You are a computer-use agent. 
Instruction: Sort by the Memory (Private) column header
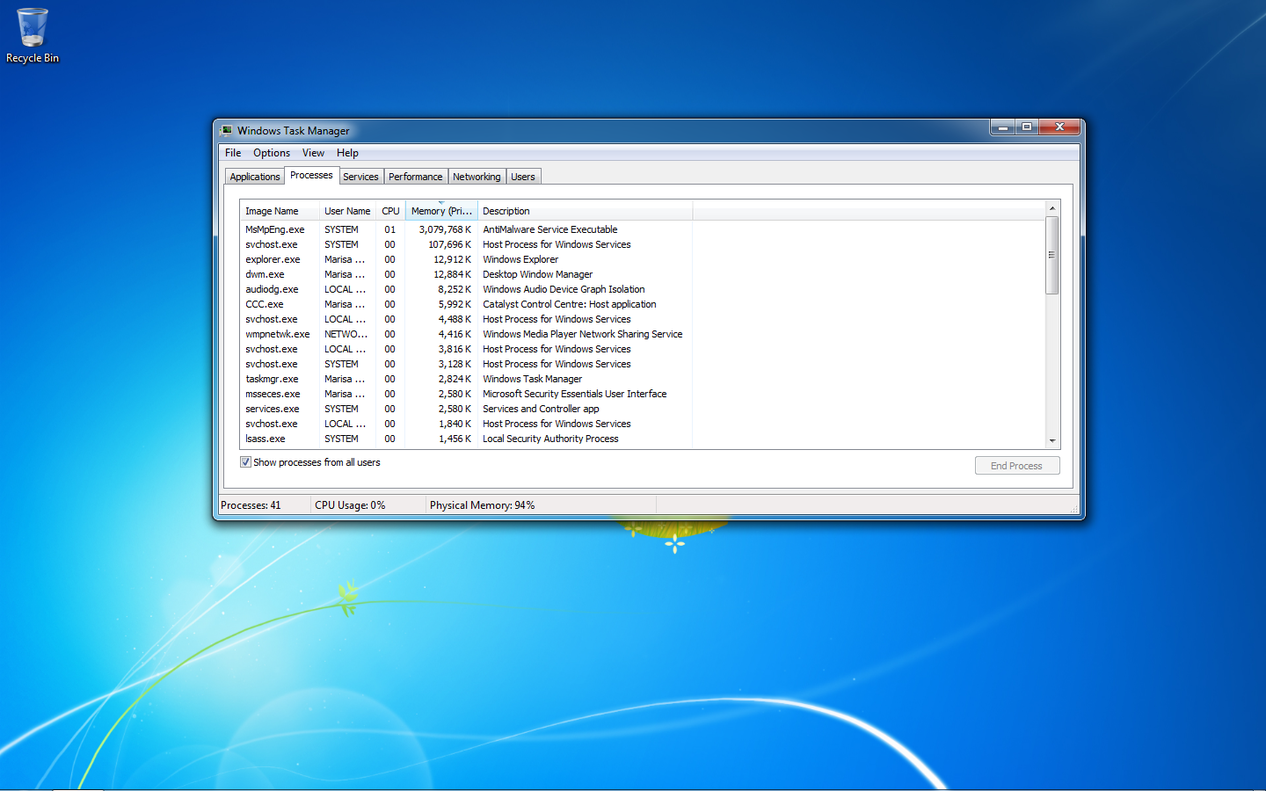[x=441, y=210]
